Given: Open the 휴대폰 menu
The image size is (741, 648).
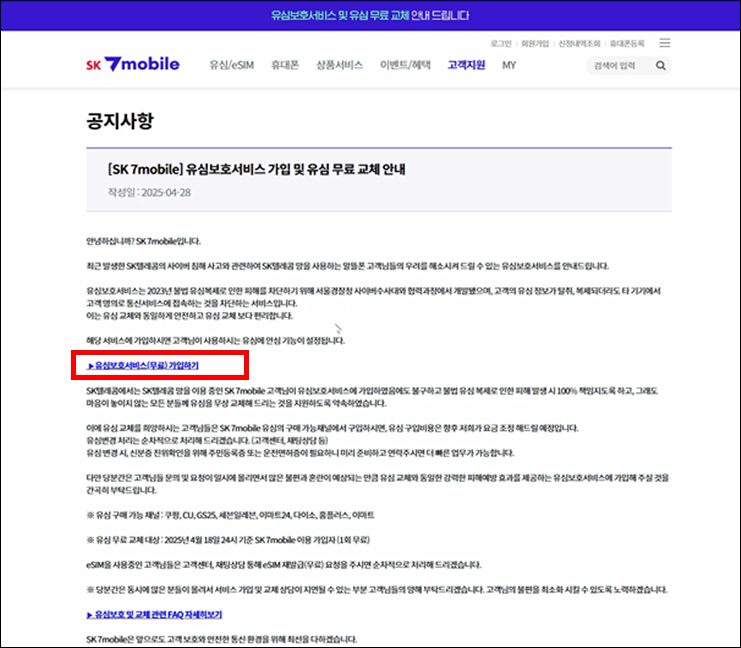Looking at the screenshot, I should coord(285,65).
